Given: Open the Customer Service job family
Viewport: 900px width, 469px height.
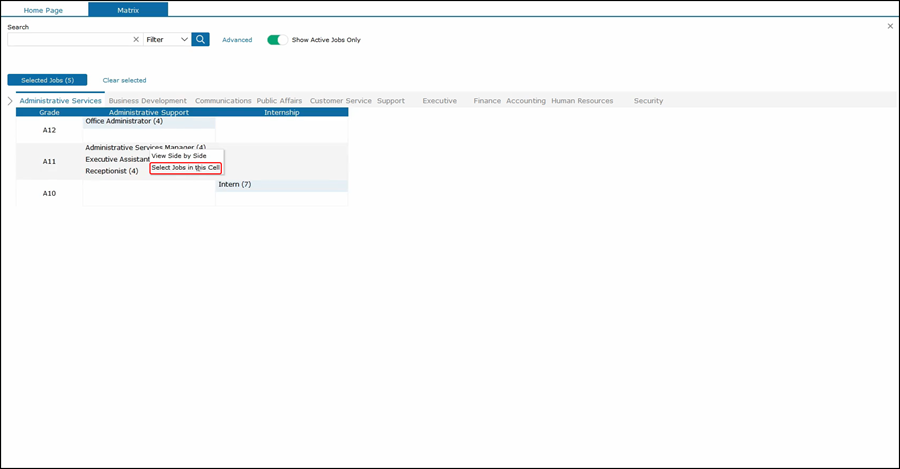Looking at the screenshot, I should (340, 101).
